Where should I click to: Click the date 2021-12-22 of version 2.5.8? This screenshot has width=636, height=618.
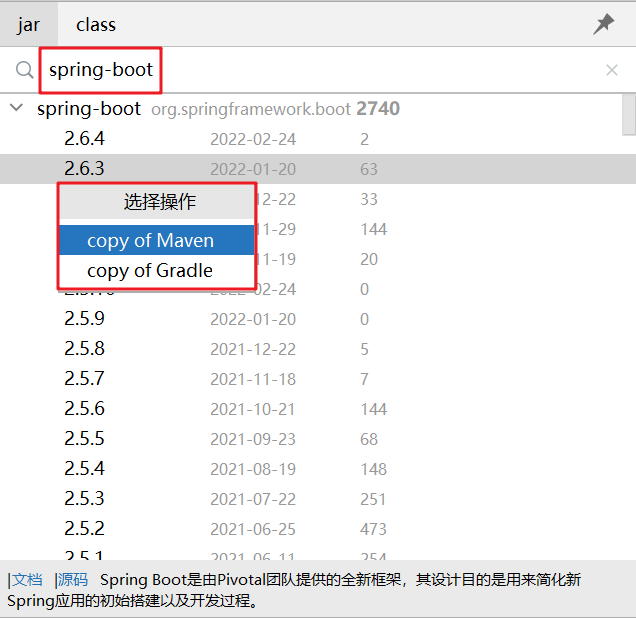tap(253, 350)
